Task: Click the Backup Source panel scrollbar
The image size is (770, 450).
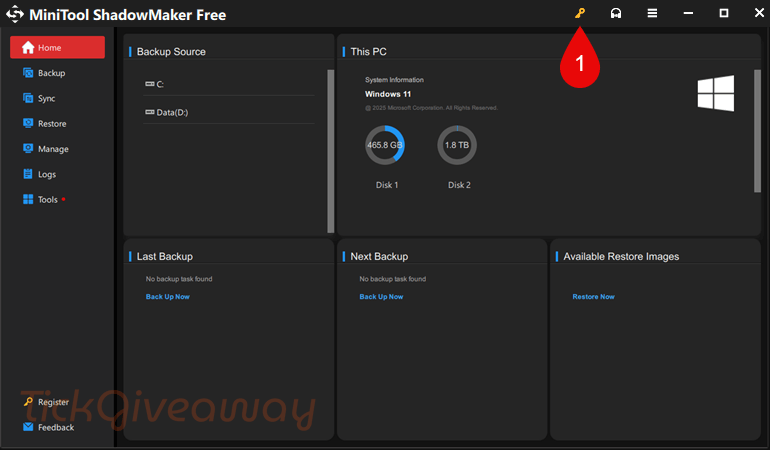Action: click(330, 151)
